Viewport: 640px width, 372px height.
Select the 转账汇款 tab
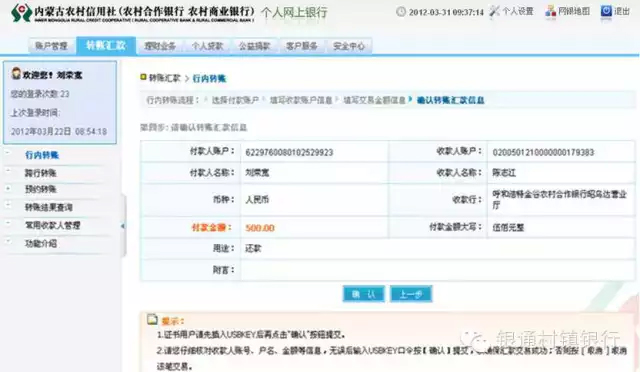pyautogui.click(x=106, y=45)
